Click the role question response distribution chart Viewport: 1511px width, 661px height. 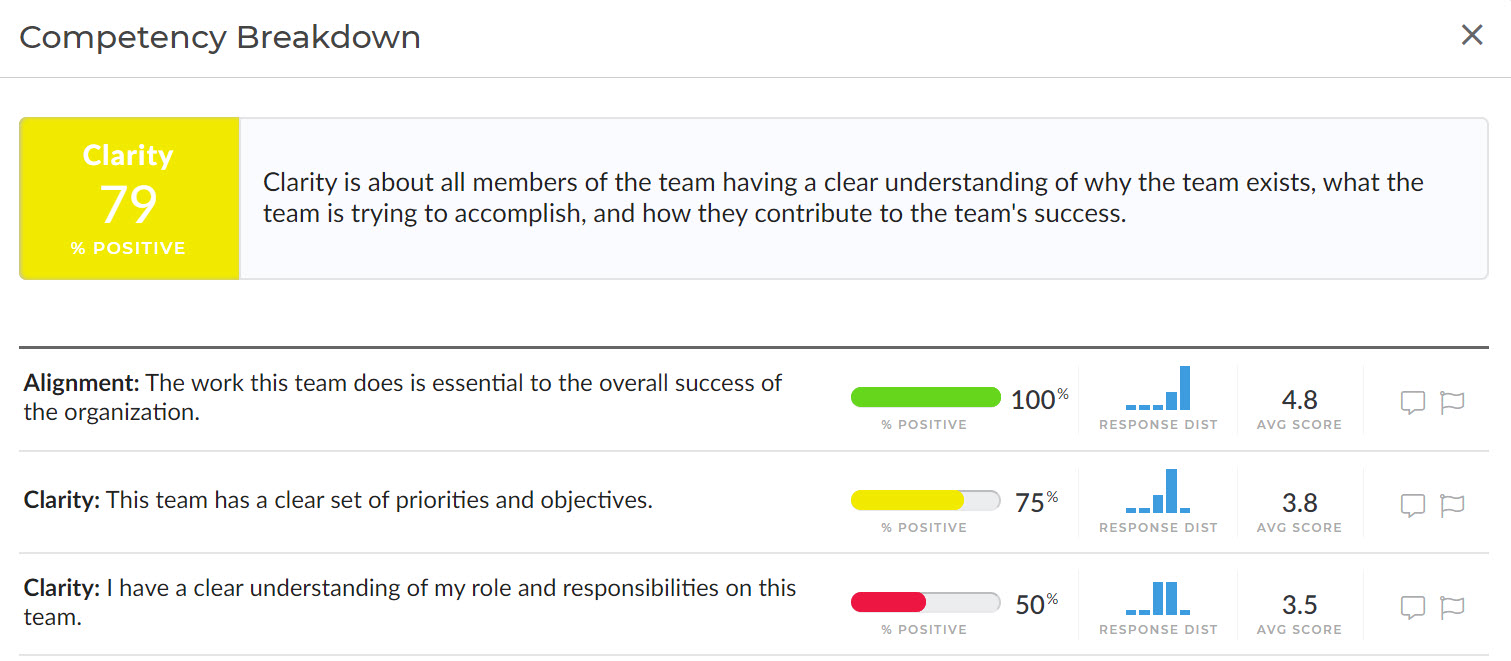(x=1158, y=598)
